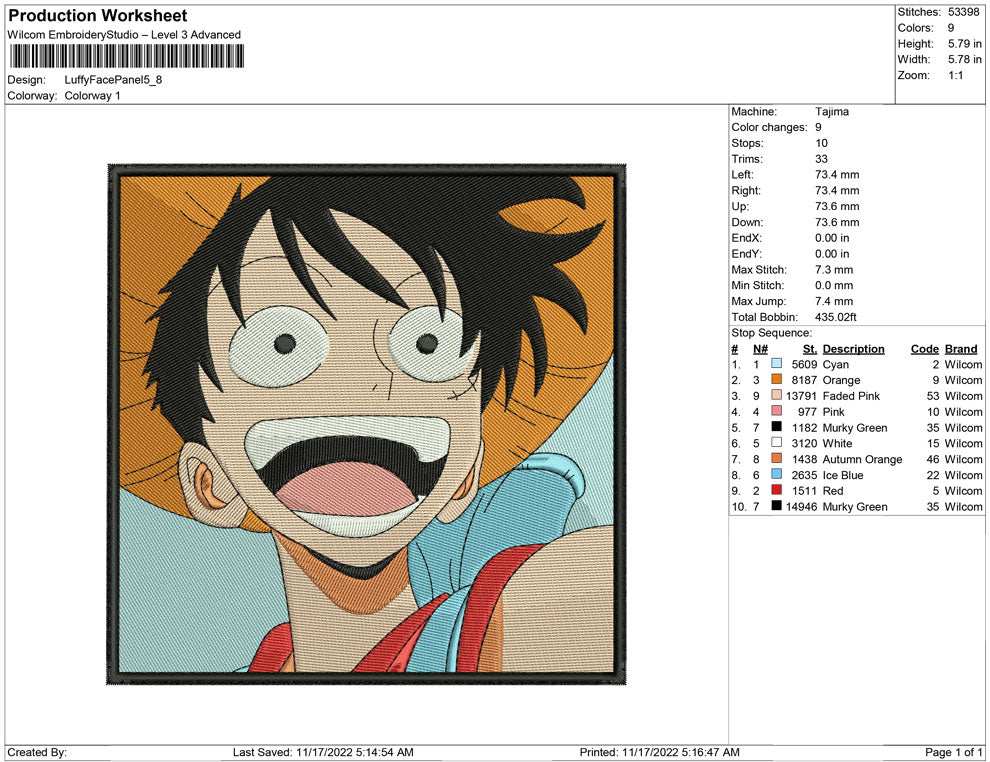The width and height of the screenshot is (990, 762).
Task: Click the stitches count '53398'
Action: (x=963, y=12)
